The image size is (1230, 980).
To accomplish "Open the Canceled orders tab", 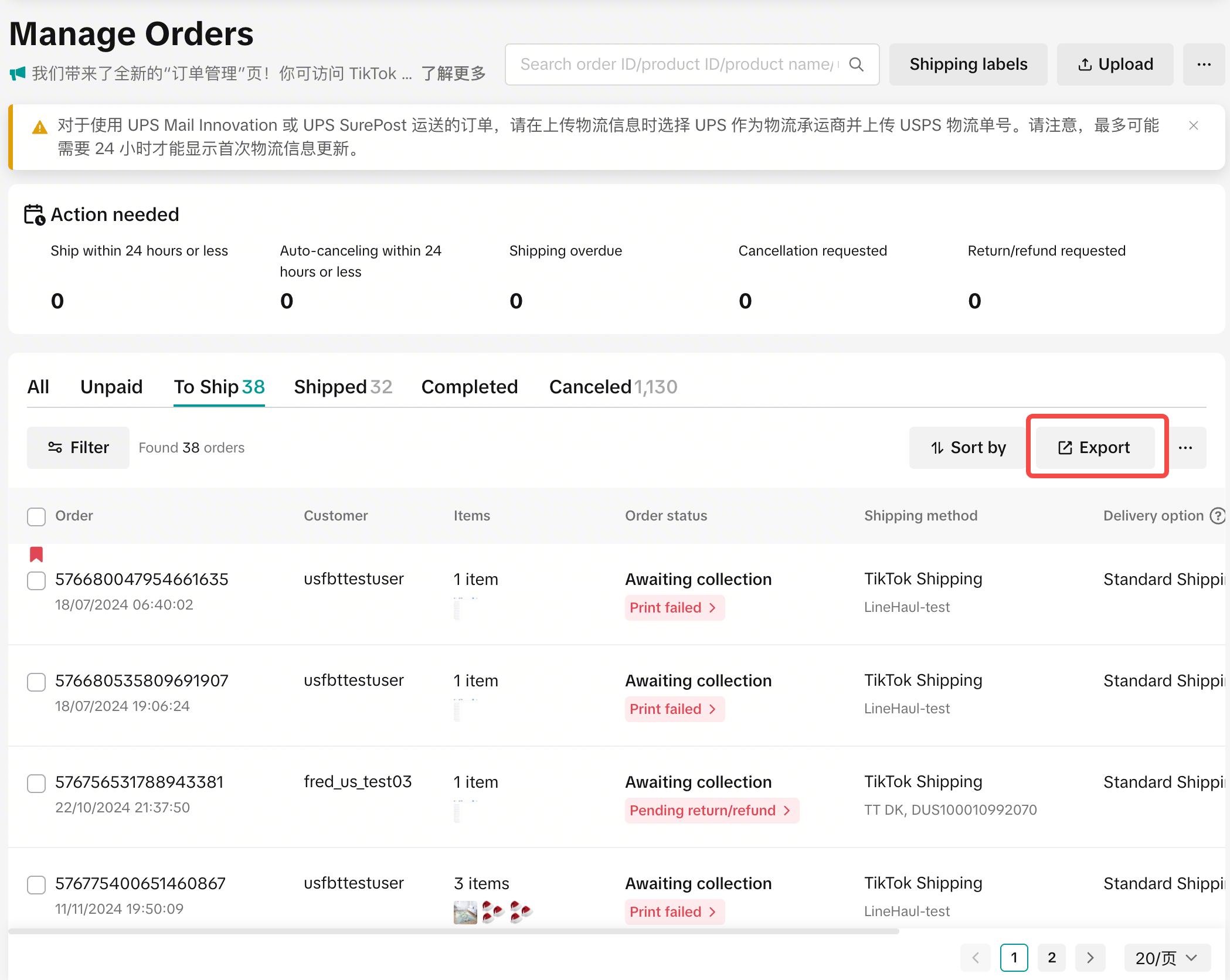I will [x=613, y=387].
